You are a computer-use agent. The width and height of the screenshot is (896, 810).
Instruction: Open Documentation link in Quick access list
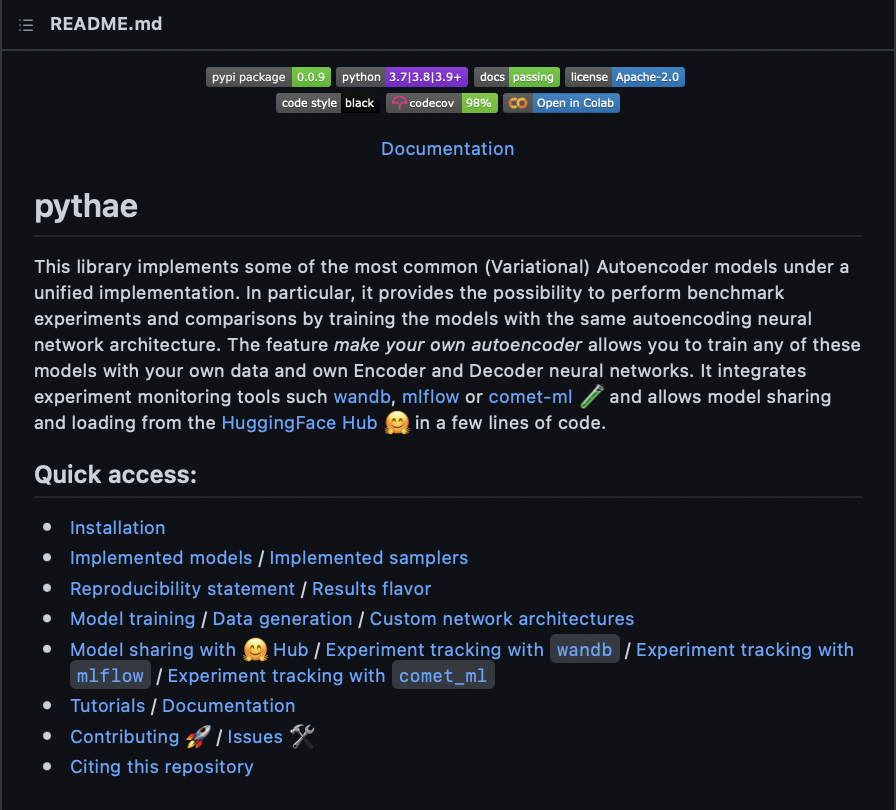[x=229, y=706]
